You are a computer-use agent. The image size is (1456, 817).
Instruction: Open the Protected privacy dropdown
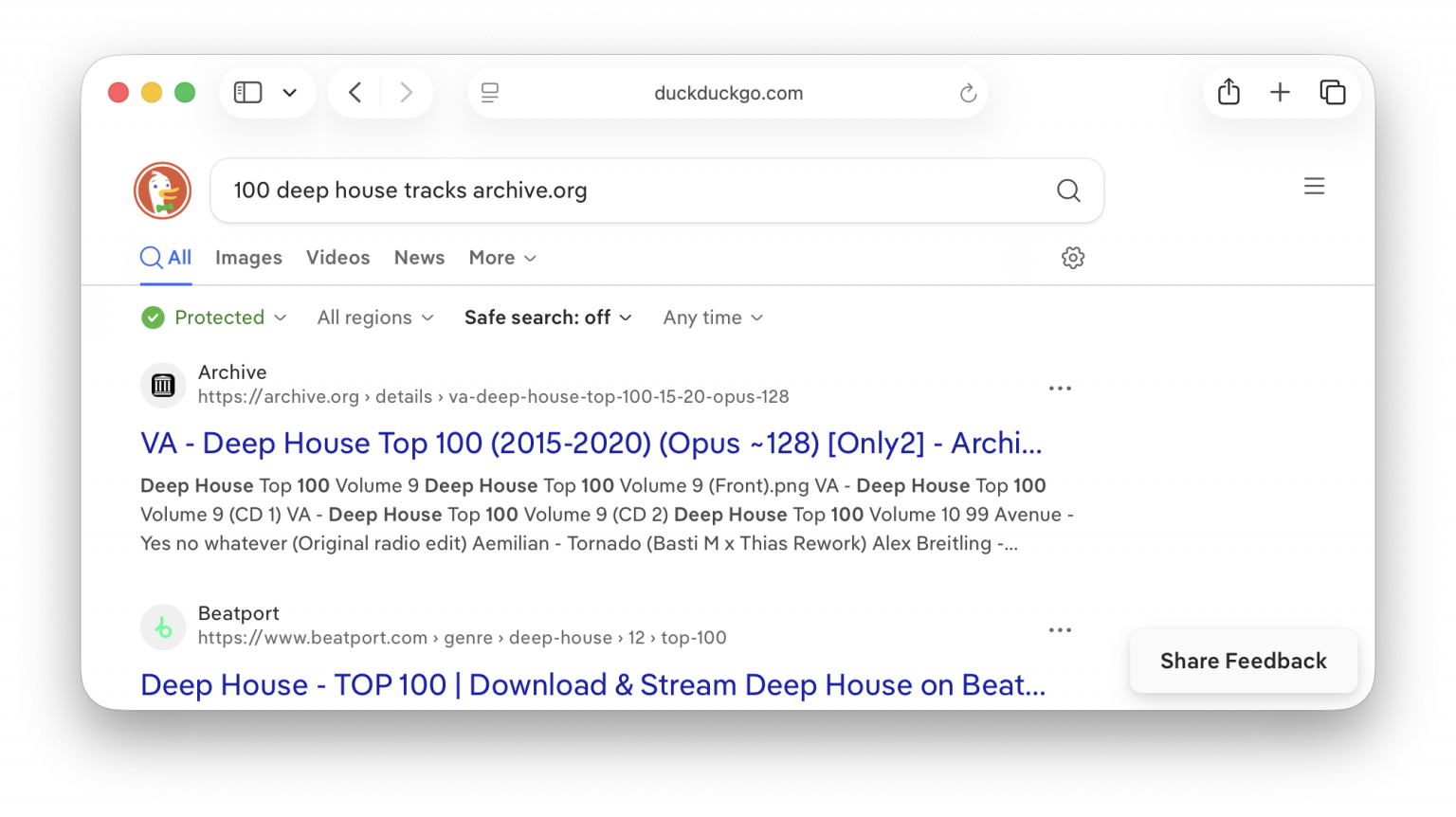coord(214,318)
